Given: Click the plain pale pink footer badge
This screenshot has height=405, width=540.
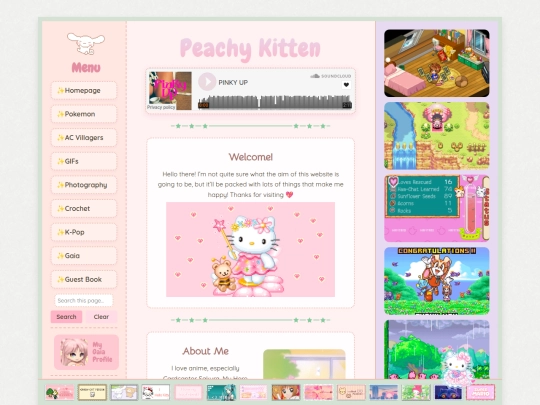Looking at the screenshot, I should pyautogui.click(x=188, y=392).
